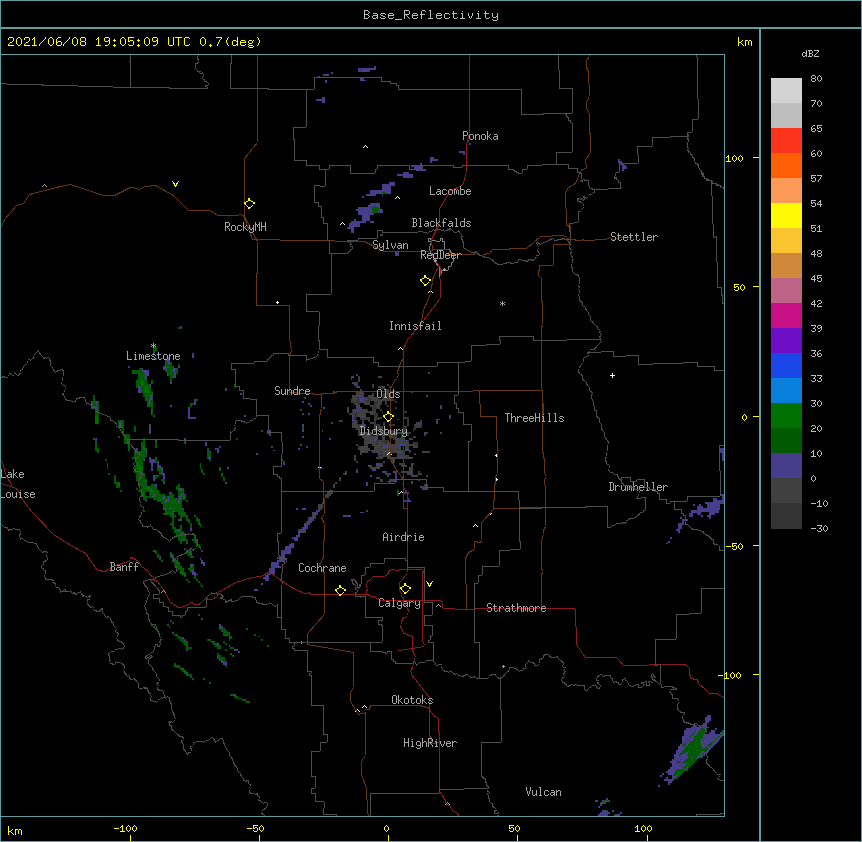Click the white plus marker north of Drumheller
Viewport: 862px width, 842px height.
(x=612, y=375)
